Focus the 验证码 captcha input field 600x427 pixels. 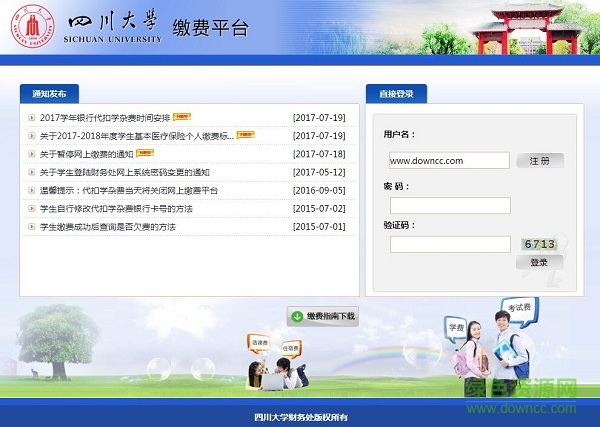450,244
